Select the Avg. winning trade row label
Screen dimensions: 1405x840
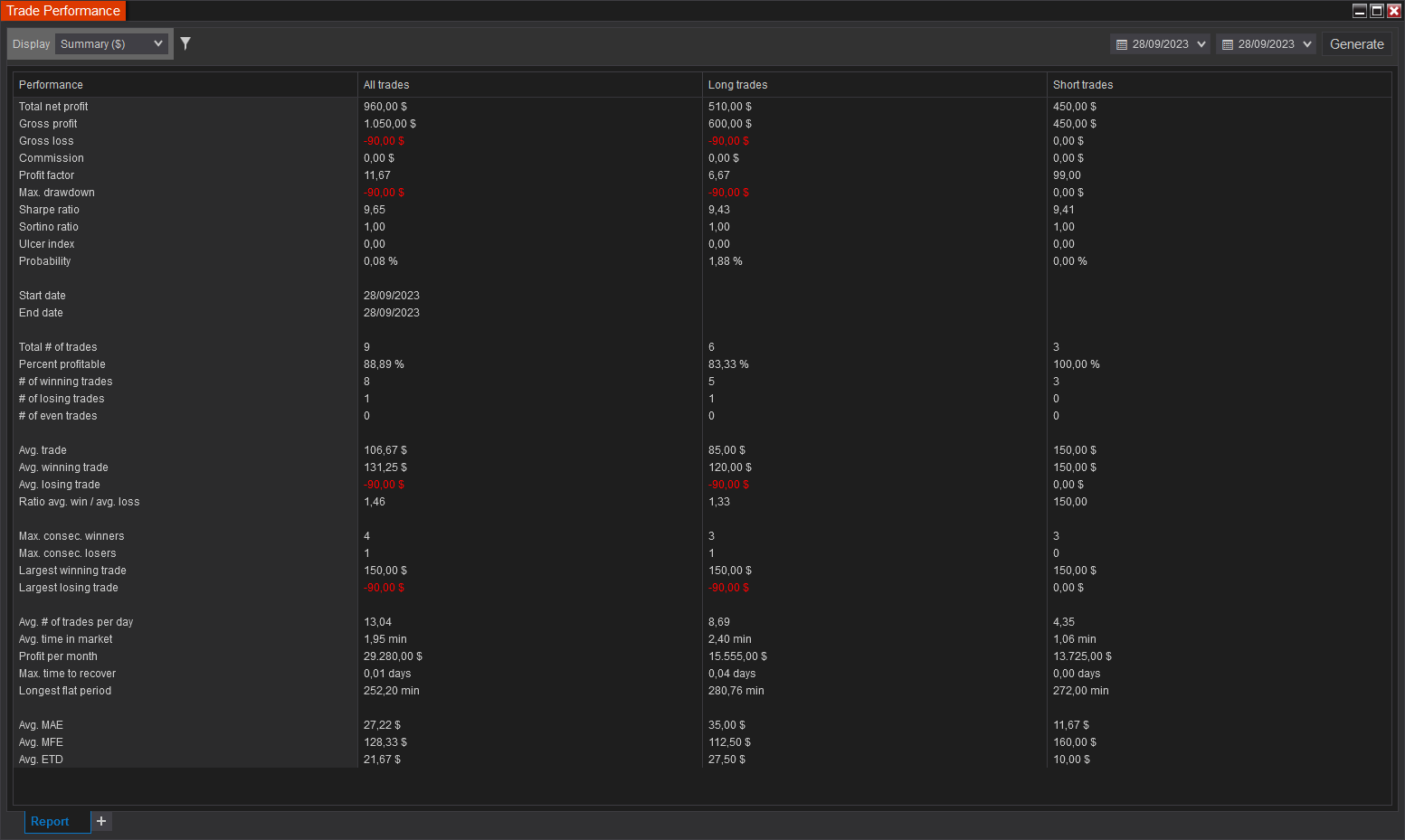tap(63, 467)
